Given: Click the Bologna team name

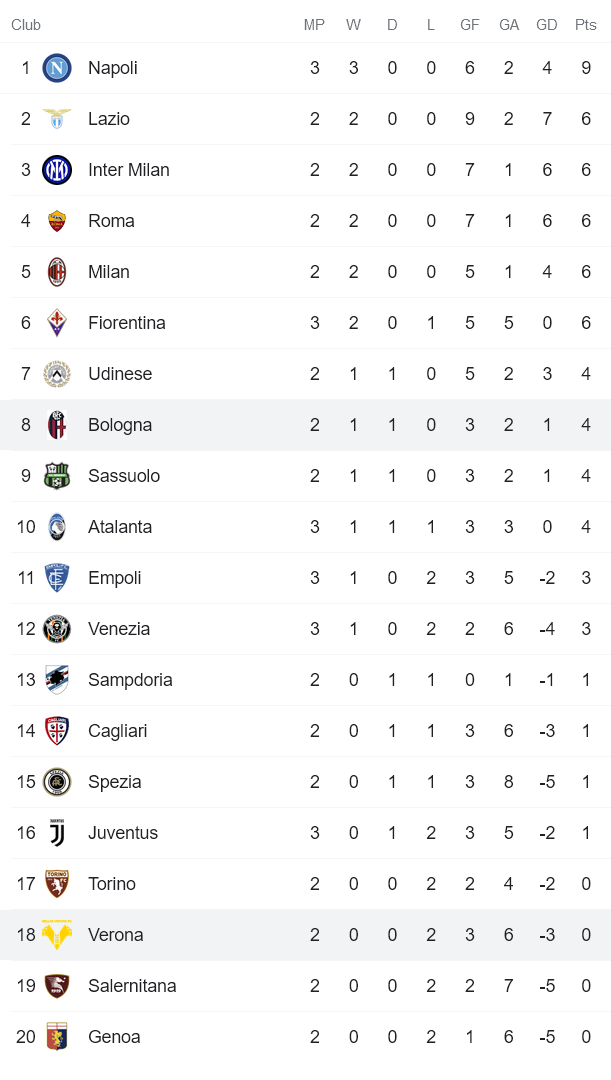Looking at the screenshot, I should click(120, 425).
